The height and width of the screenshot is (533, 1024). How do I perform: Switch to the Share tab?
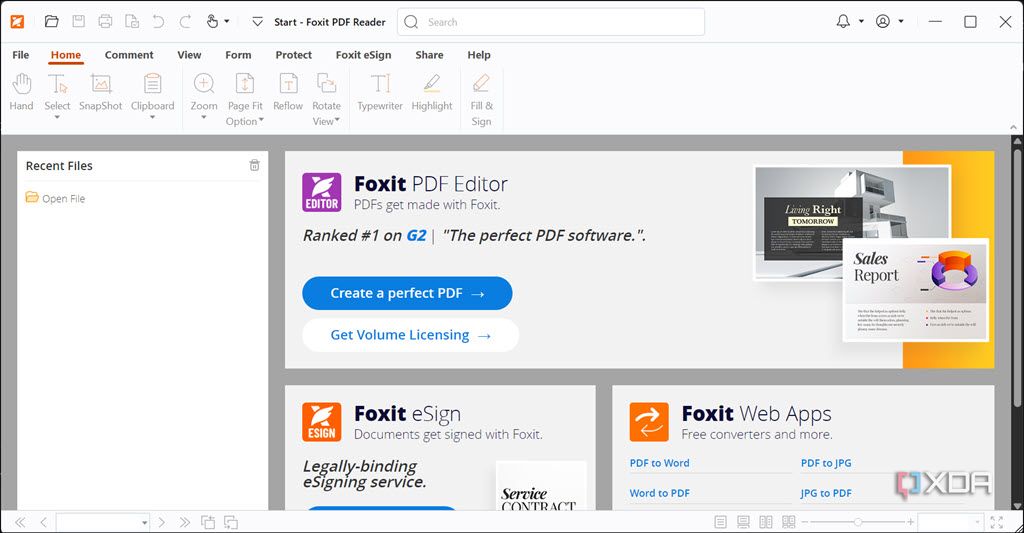430,55
